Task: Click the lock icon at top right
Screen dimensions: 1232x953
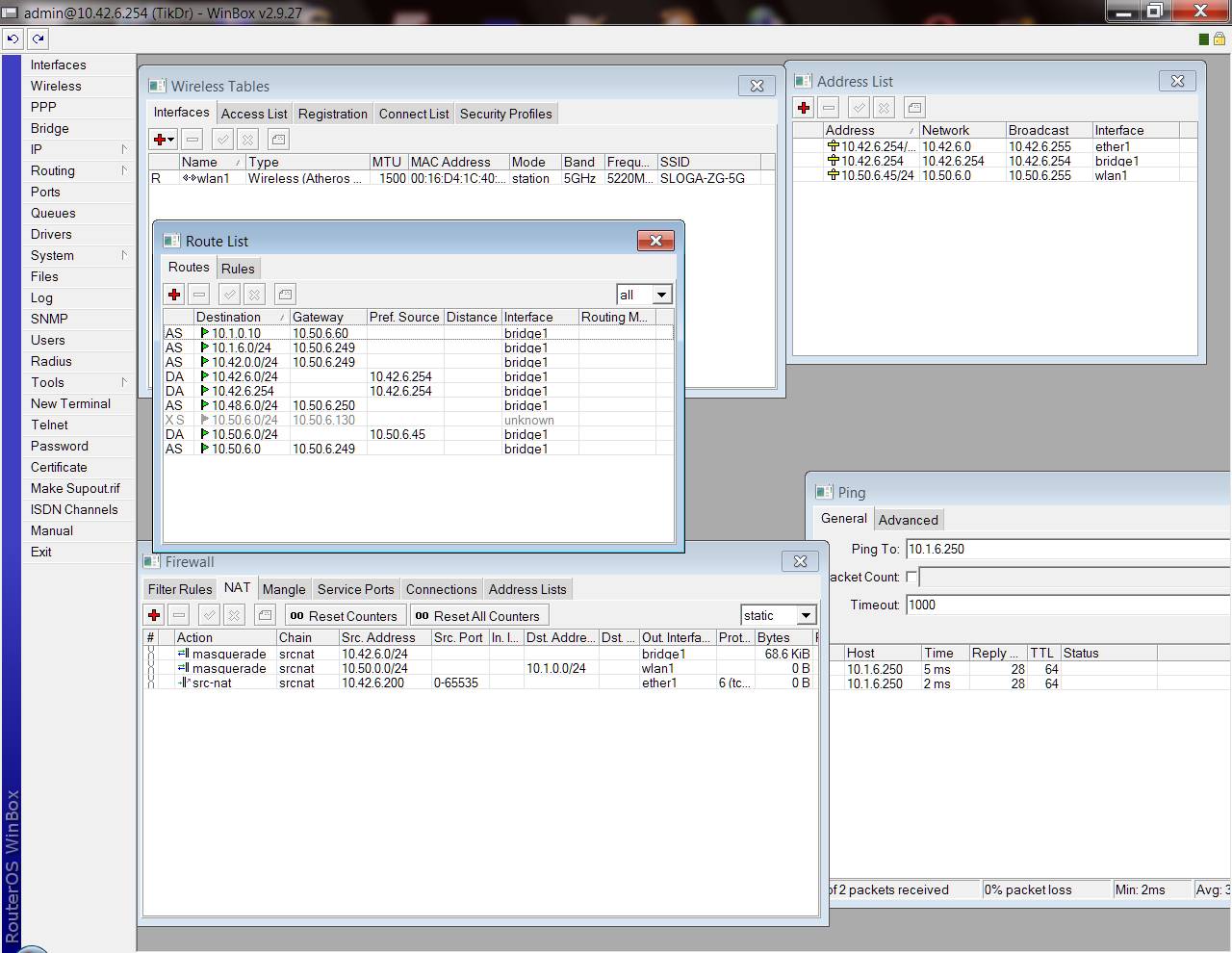Action: coord(1219,39)
